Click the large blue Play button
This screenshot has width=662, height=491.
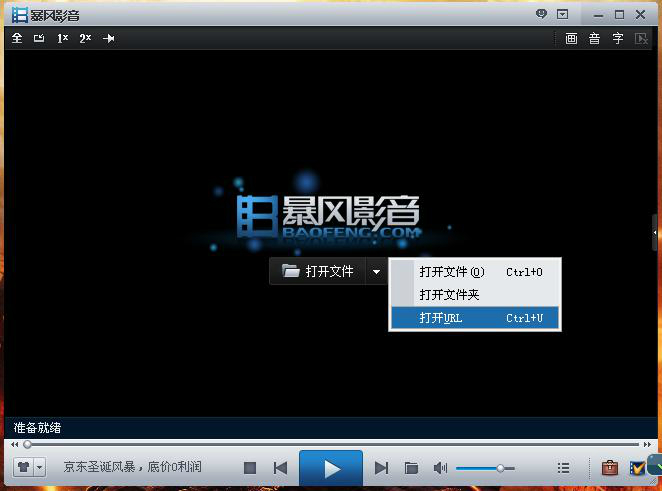pos(331,468)
